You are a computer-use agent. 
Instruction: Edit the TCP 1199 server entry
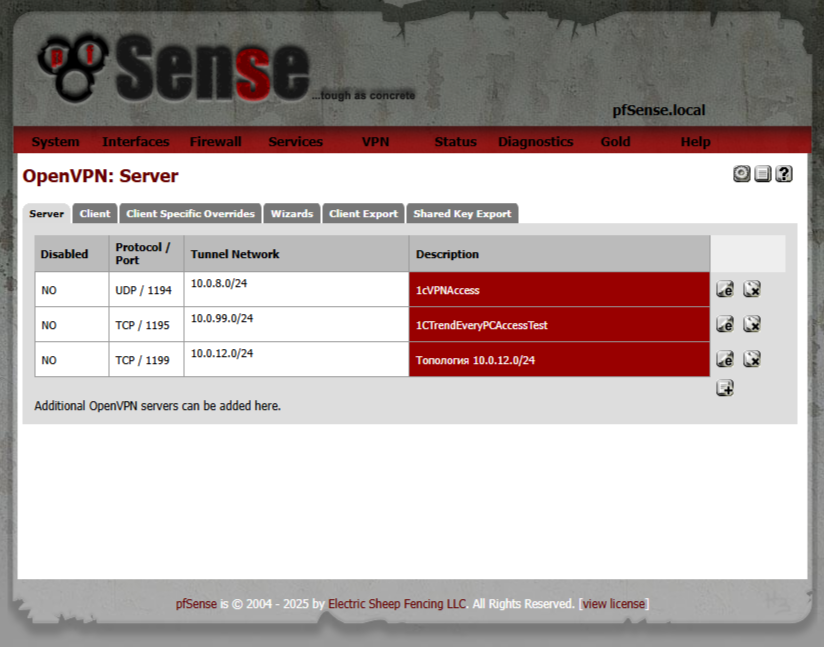point(725,359)
